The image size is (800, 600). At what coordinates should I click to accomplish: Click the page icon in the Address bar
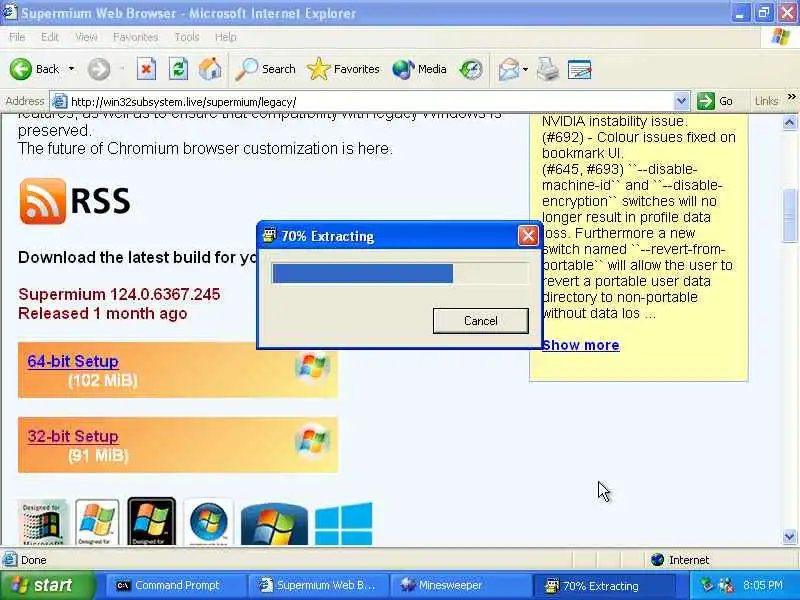59,102
